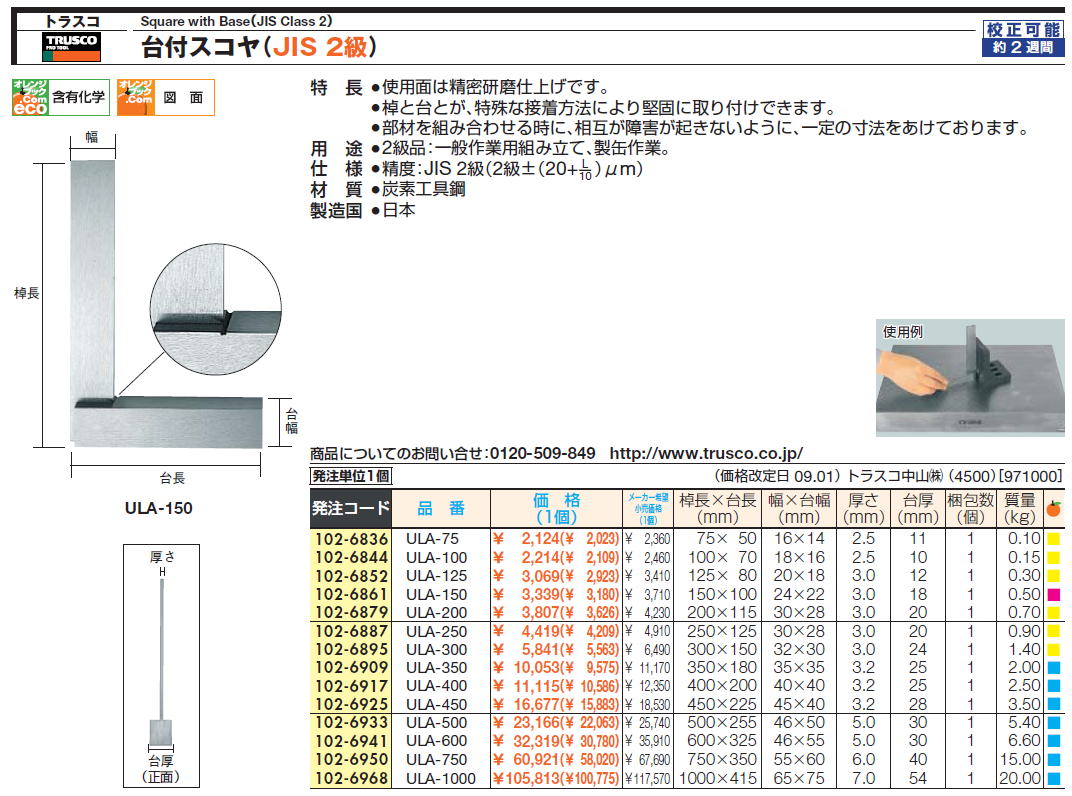Open the Orange Book 図面 badge
1072x796 pixels.
pyautogui.click(x=165, y=97)
